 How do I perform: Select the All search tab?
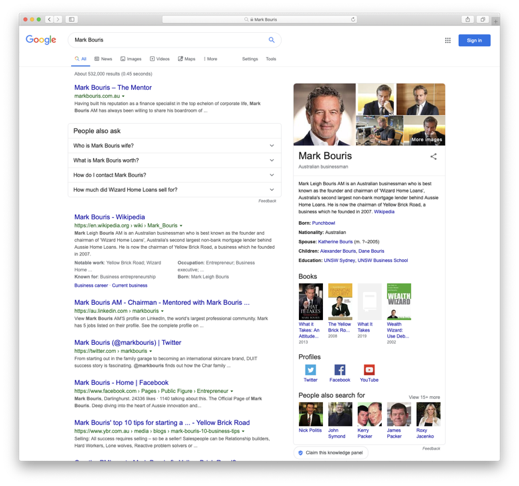[80, 59]
